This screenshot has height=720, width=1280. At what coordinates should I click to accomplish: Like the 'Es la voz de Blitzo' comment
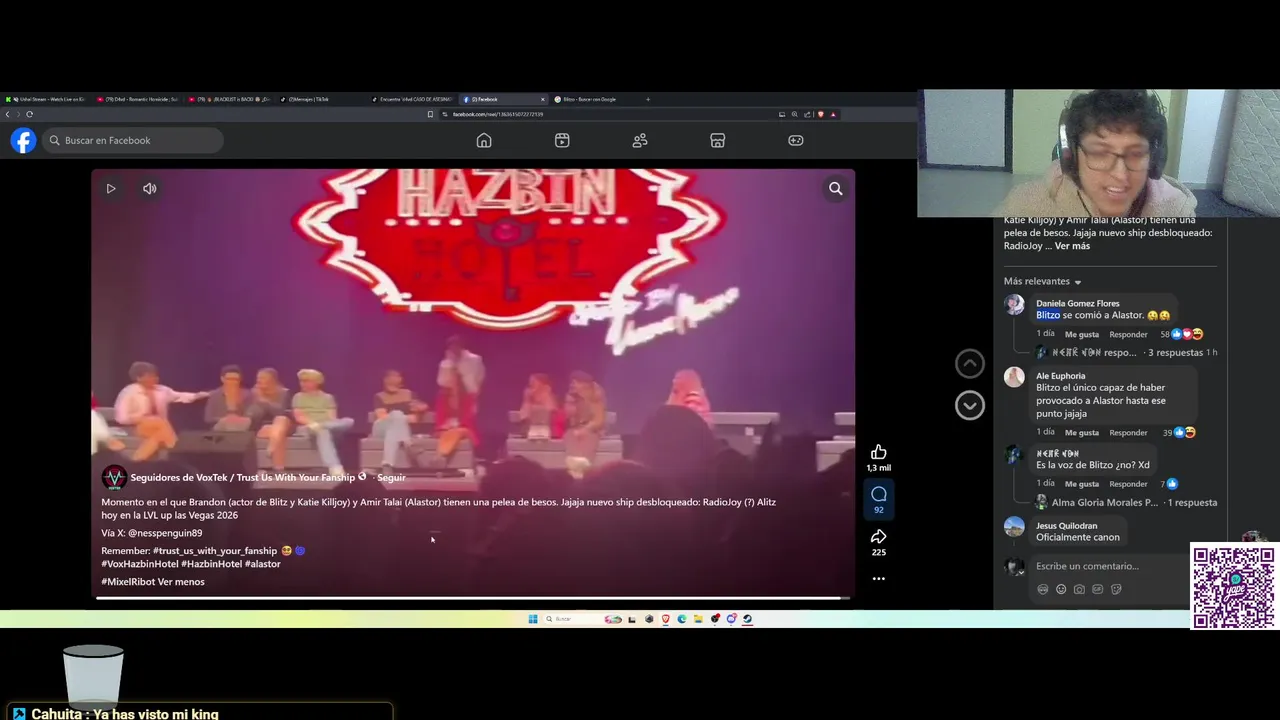[x=1082, y=484]
